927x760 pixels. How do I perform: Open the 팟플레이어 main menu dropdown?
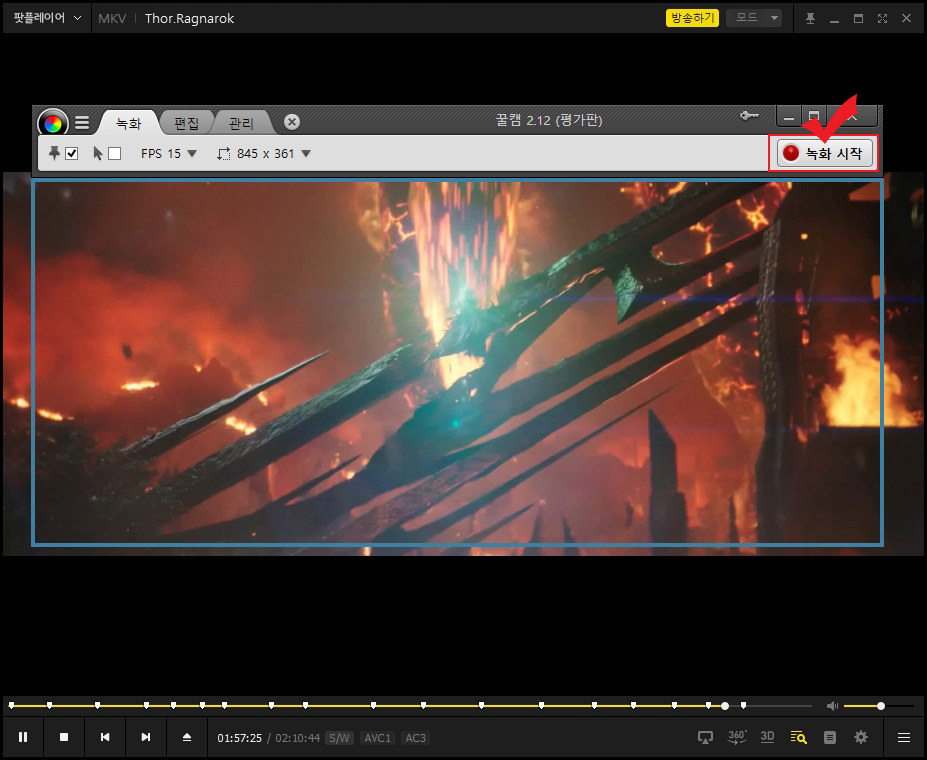(47, 18)
